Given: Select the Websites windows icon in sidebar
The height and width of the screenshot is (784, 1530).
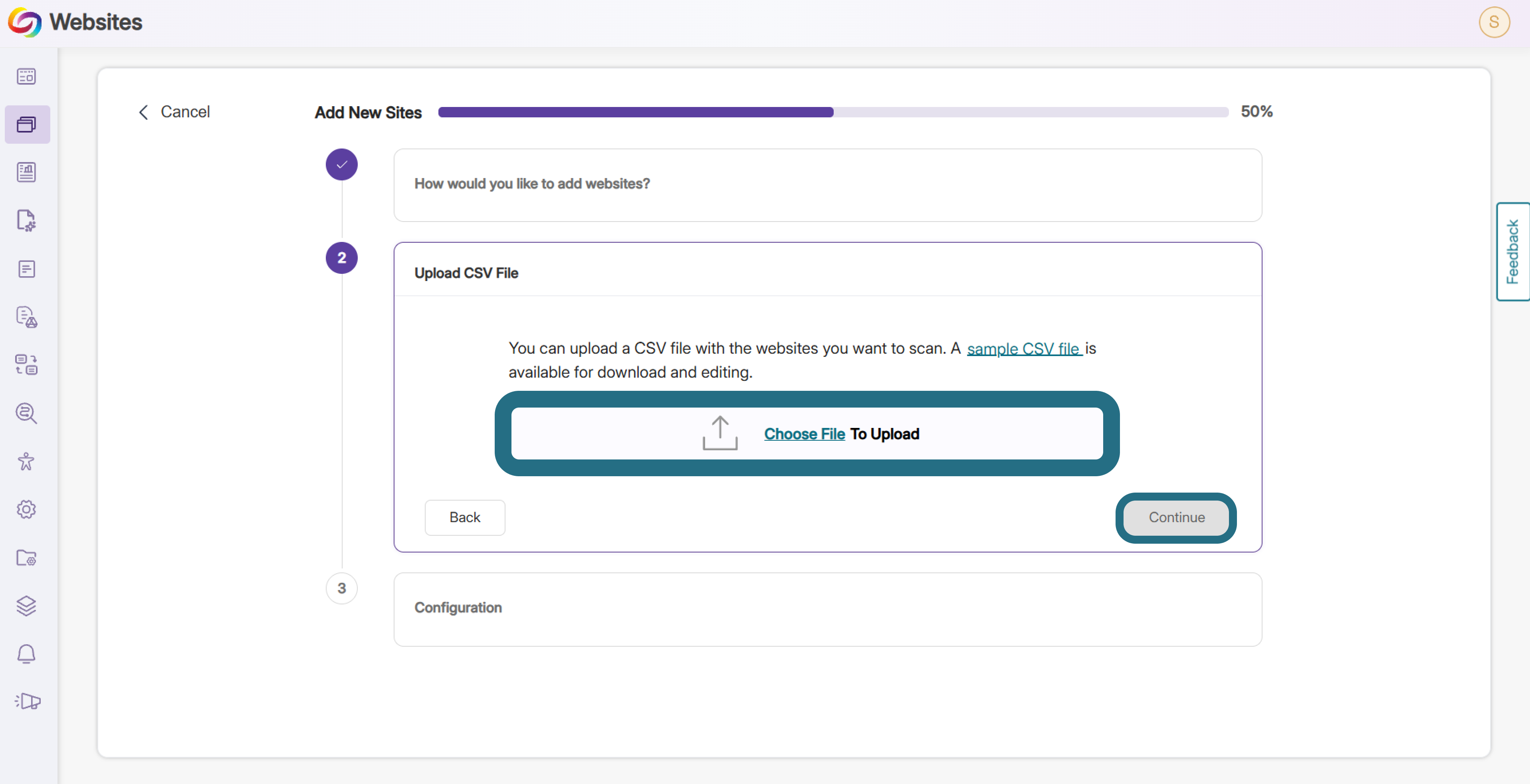Looking at the screenshot, I should point(27,125).
